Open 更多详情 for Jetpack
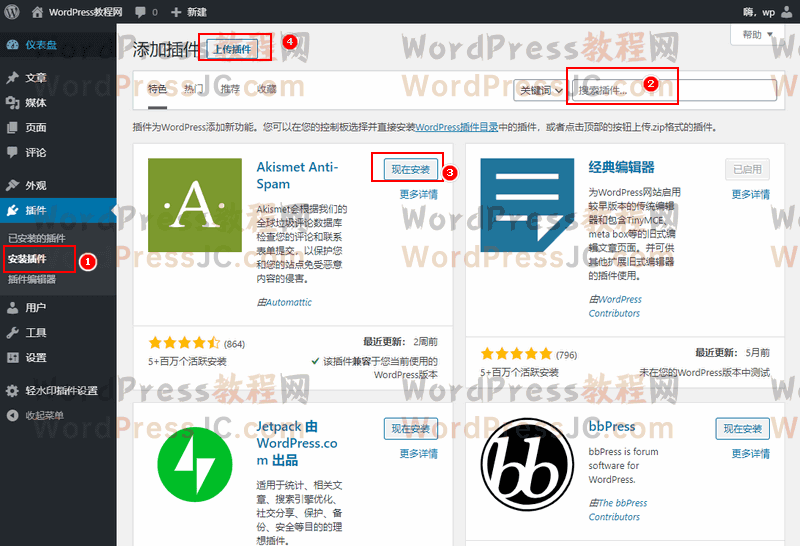 [419, 454]
